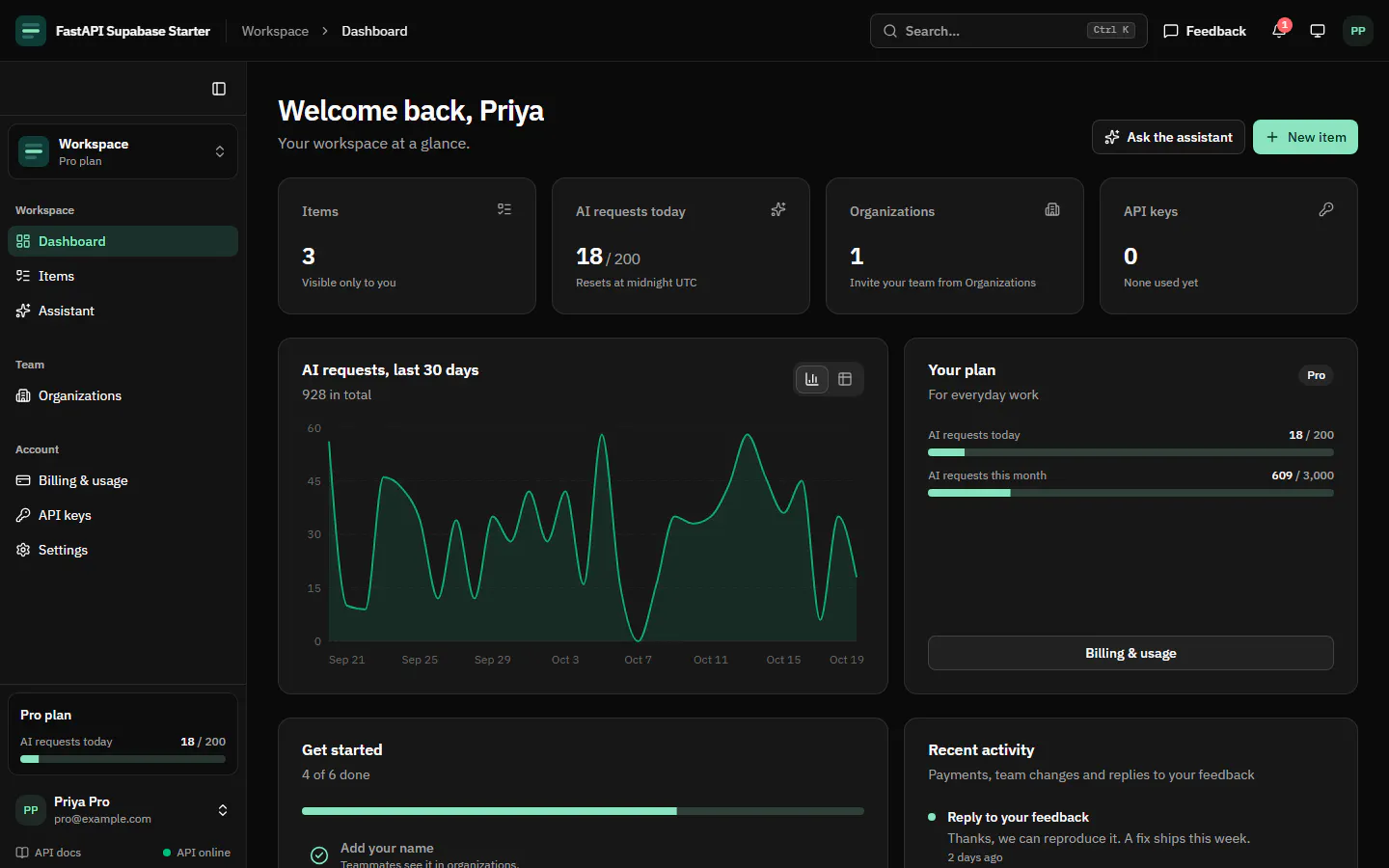The width and height of the screenshot is (1389, 868).
Task: Click sidebar Pro plan usage card
Action: [x=123, y=734]
